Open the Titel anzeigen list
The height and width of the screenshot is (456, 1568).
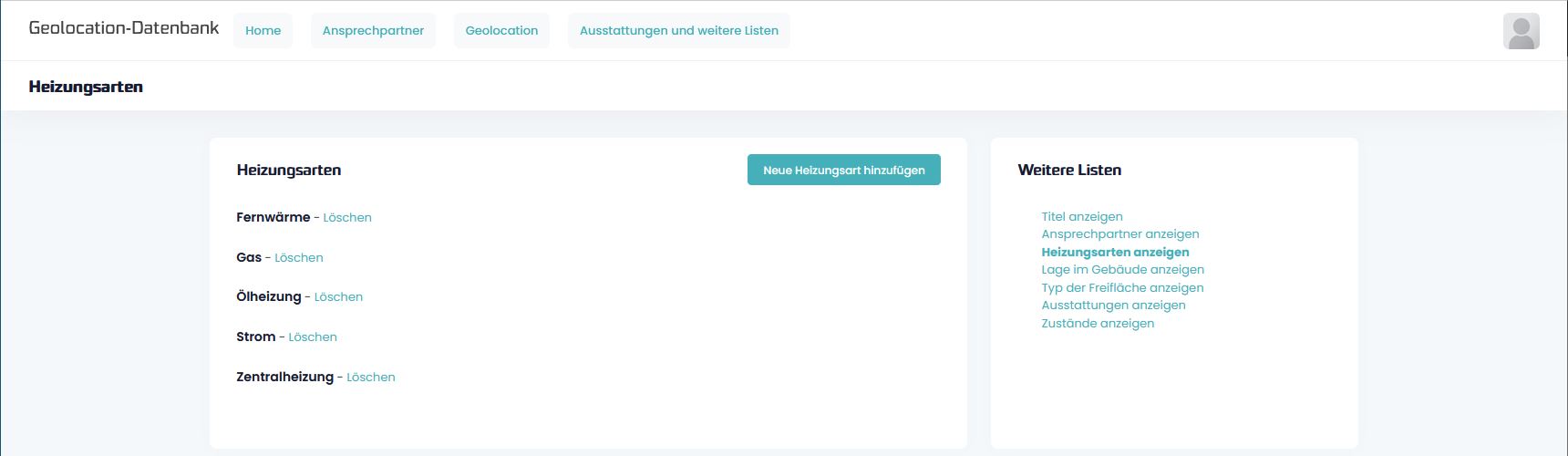pyautogui.click(x=1082, y=217)
